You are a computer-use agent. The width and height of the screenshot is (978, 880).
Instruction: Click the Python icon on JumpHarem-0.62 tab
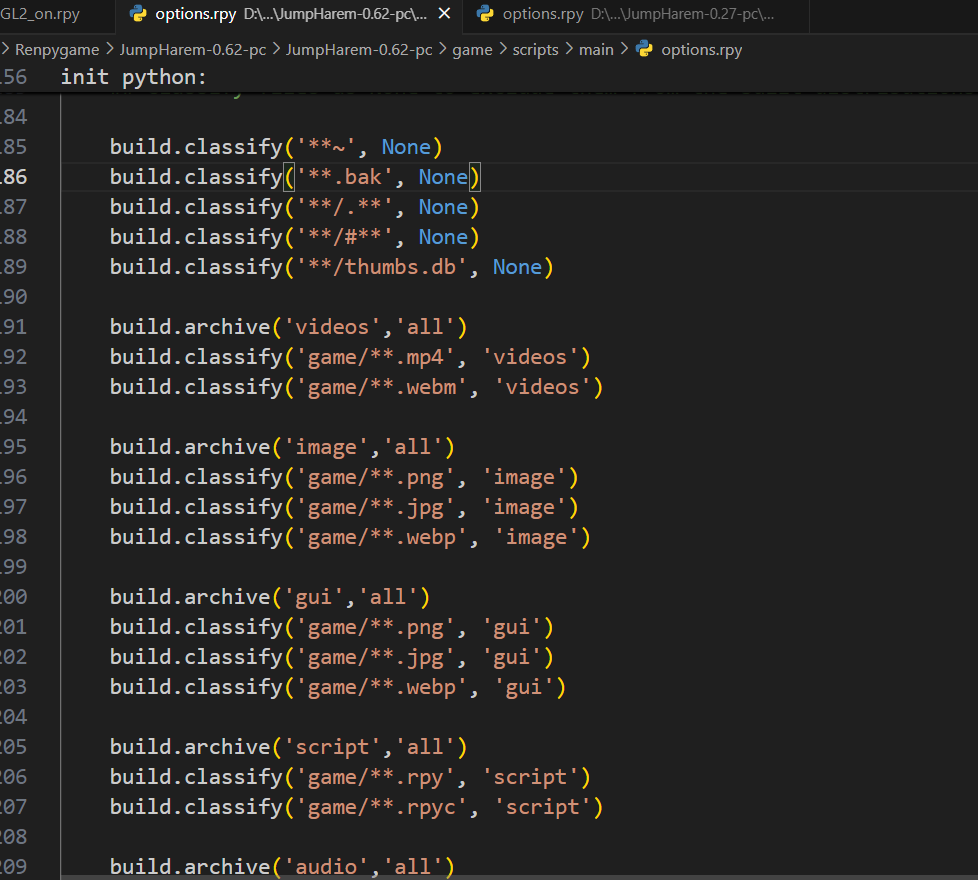click(x=137, y=14)
